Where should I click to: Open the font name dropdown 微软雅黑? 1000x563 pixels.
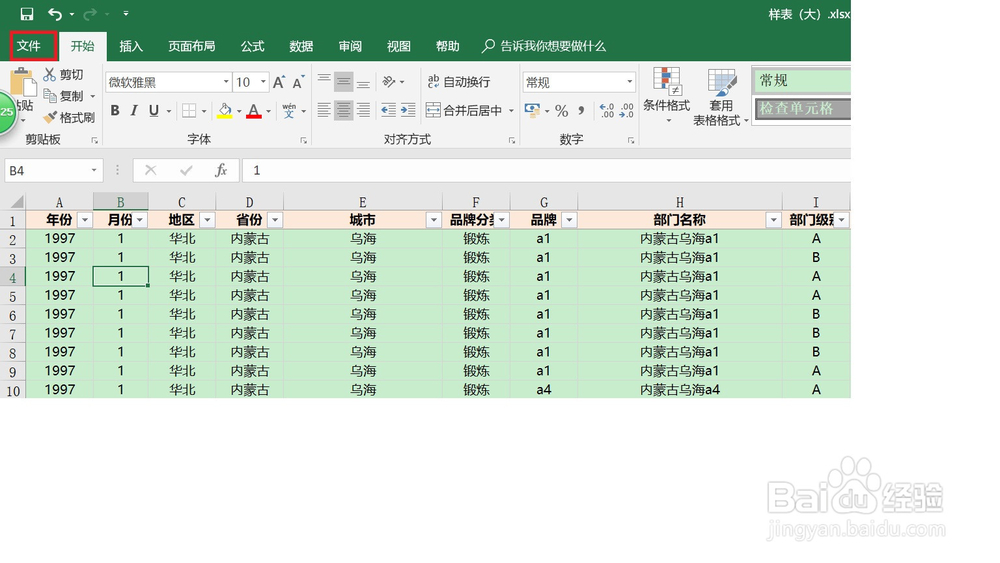click(x=226, y=82)
